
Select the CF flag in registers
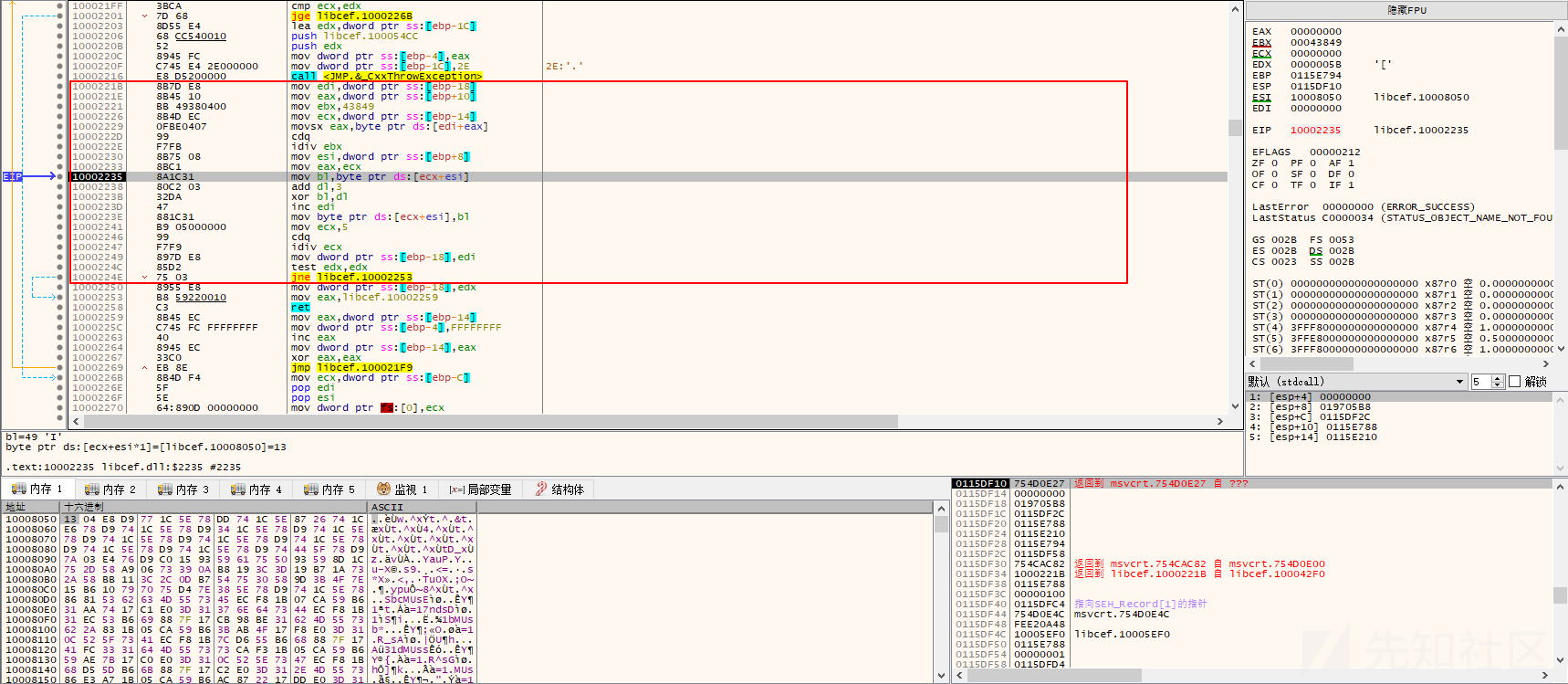click(1265, 184)
